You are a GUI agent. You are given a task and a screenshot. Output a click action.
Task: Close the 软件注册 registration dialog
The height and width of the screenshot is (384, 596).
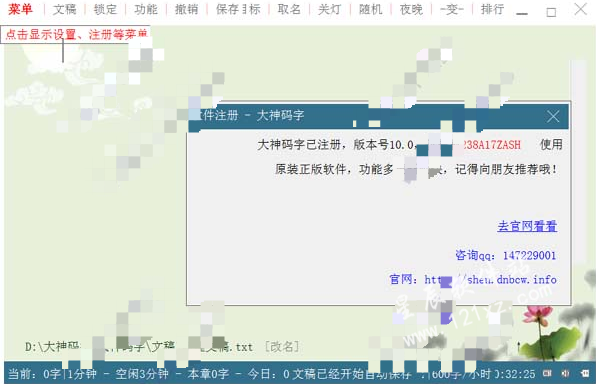553,116
